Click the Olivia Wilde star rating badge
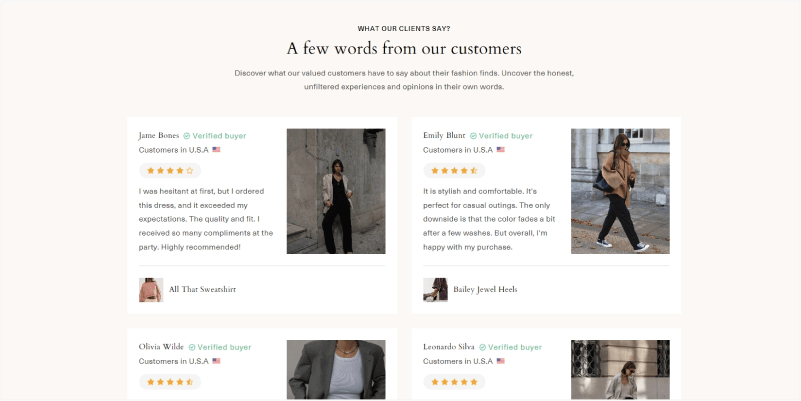Image resolution: width=801 pixels, height=401 pixels. click(170, 382)
